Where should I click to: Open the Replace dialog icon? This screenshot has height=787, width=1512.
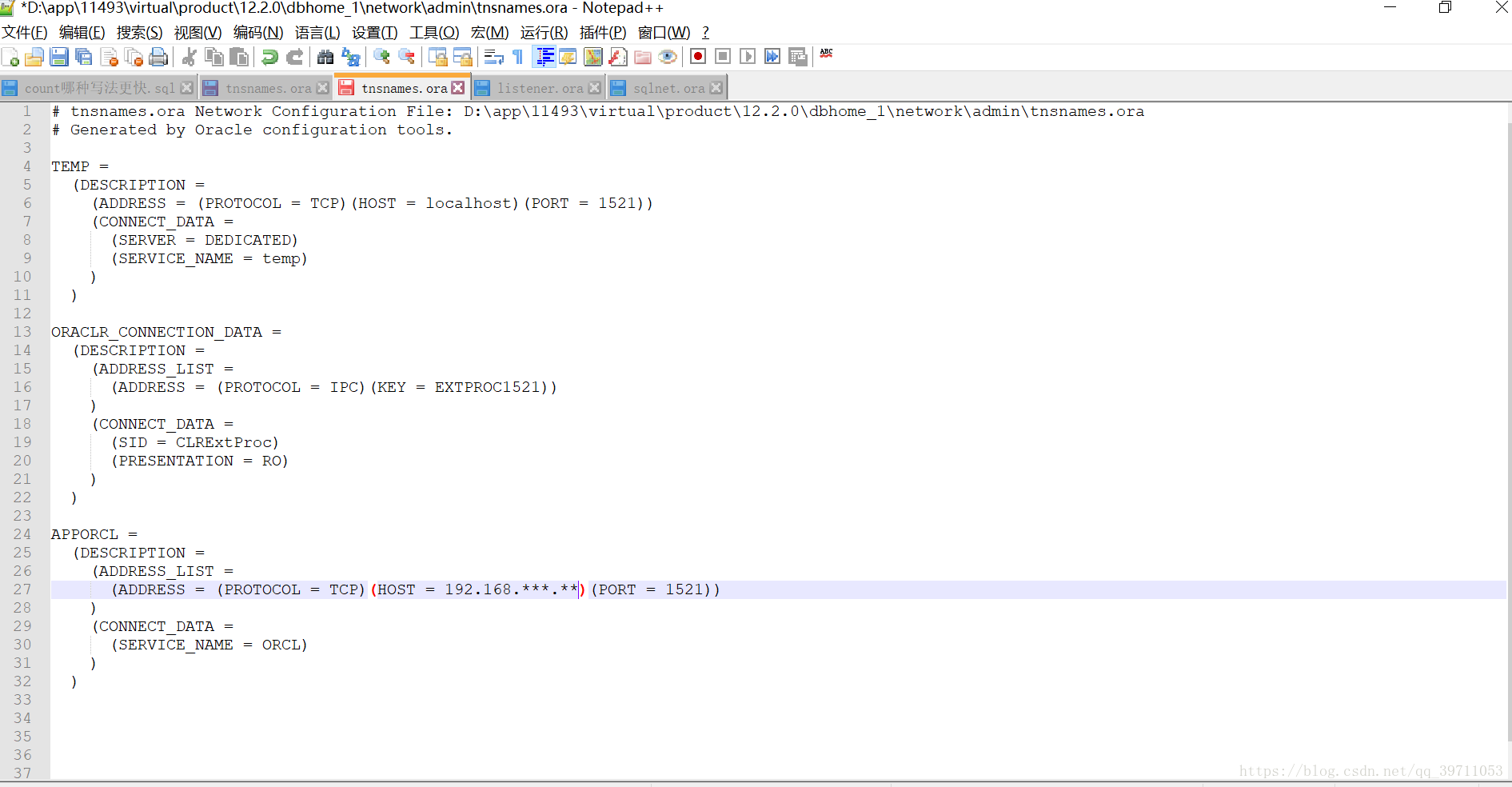[x=350, y=57]
